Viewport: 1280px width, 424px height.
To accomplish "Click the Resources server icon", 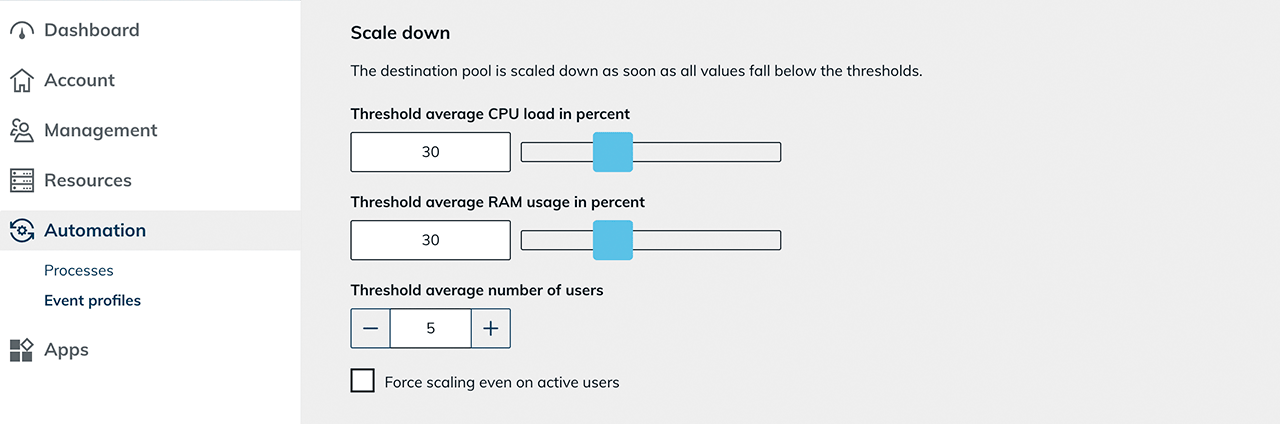I will pyautogui.click(x=22, y=181).
